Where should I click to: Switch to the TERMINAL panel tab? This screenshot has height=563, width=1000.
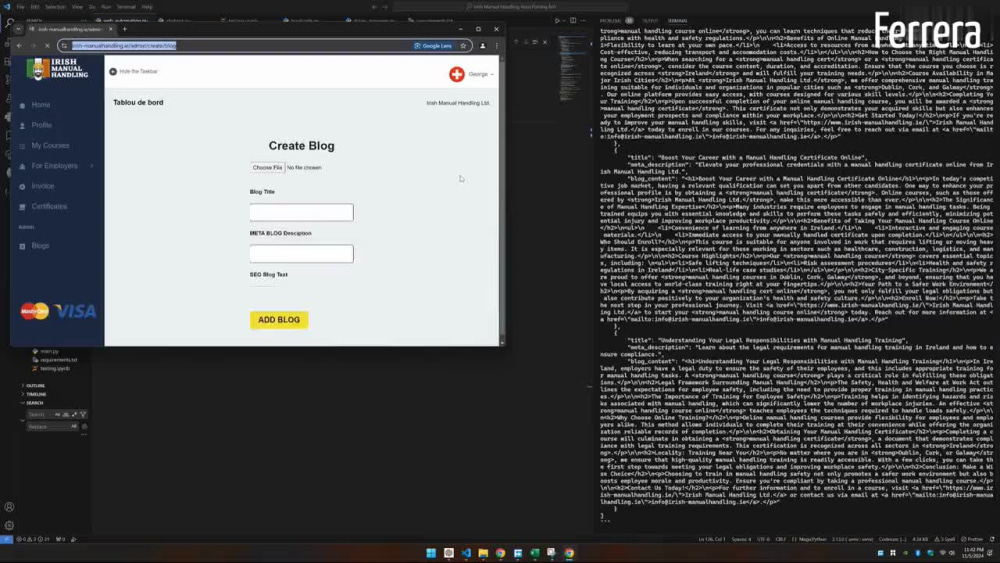tap(677, 21)
